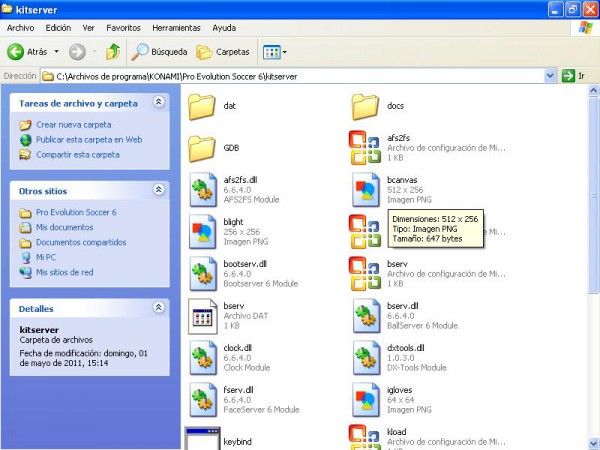
Task: Open Documentos compartidos link
Action: point(81,242)
